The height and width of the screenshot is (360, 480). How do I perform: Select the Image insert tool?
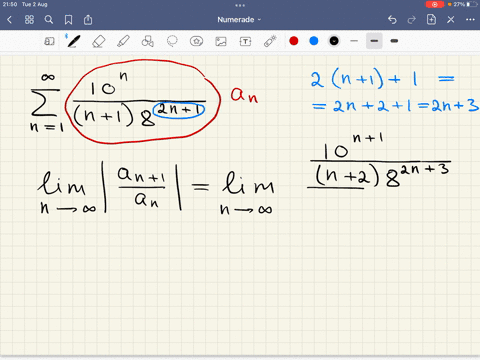[x=221, y=41]
